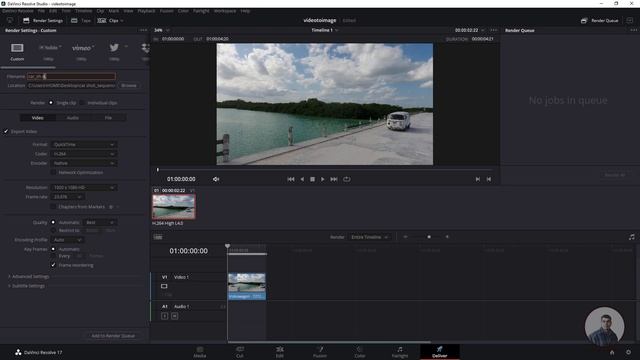
Task: Select the Single clip render option
Action: coord(51,103)
